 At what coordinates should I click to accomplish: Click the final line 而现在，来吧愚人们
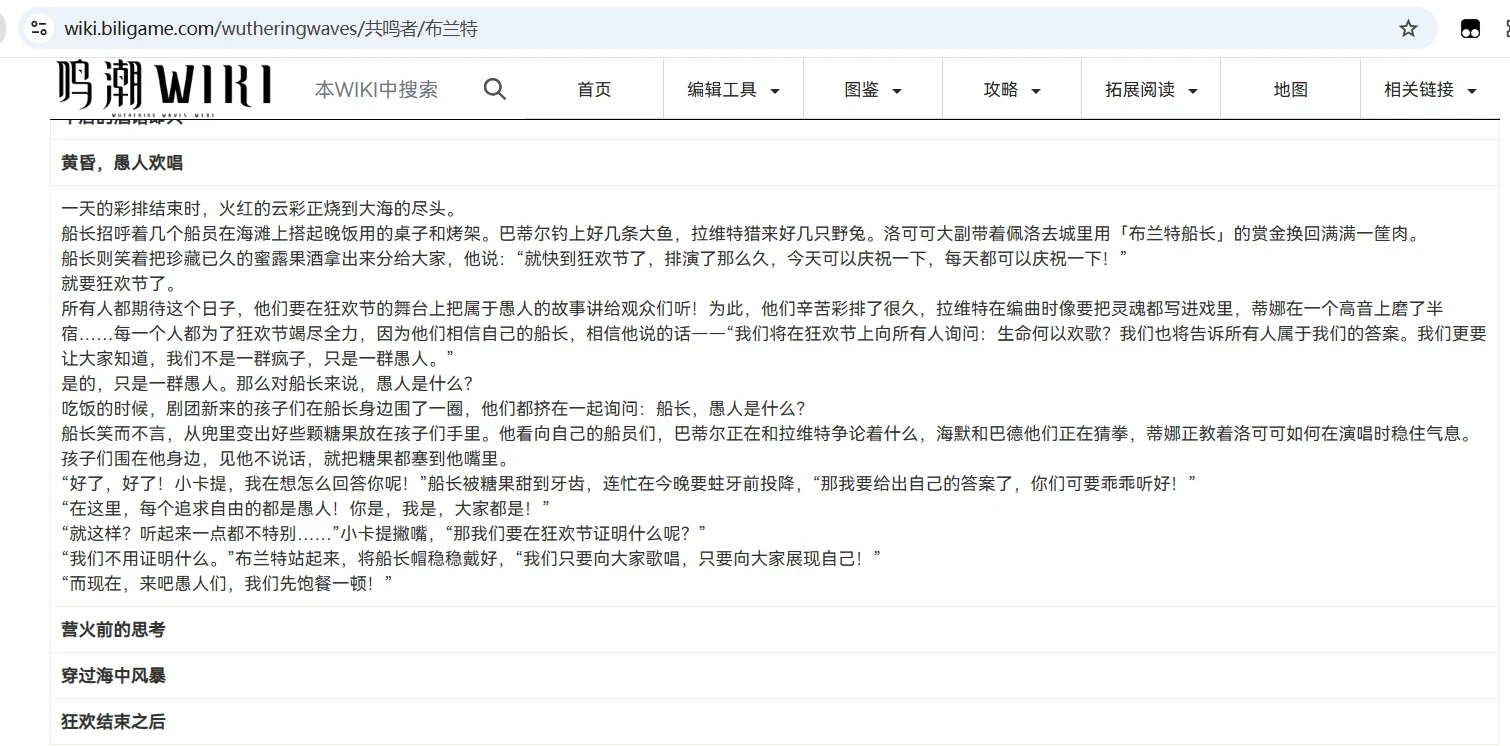pyautogui.click(x=226, y=583)
